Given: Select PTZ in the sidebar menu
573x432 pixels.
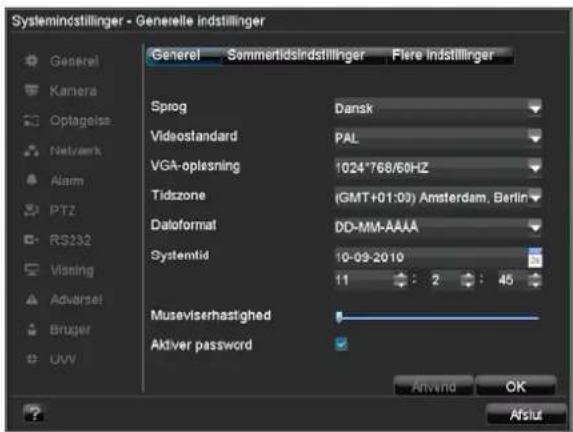Looking at the screenshot, I should tap(62, 211).
